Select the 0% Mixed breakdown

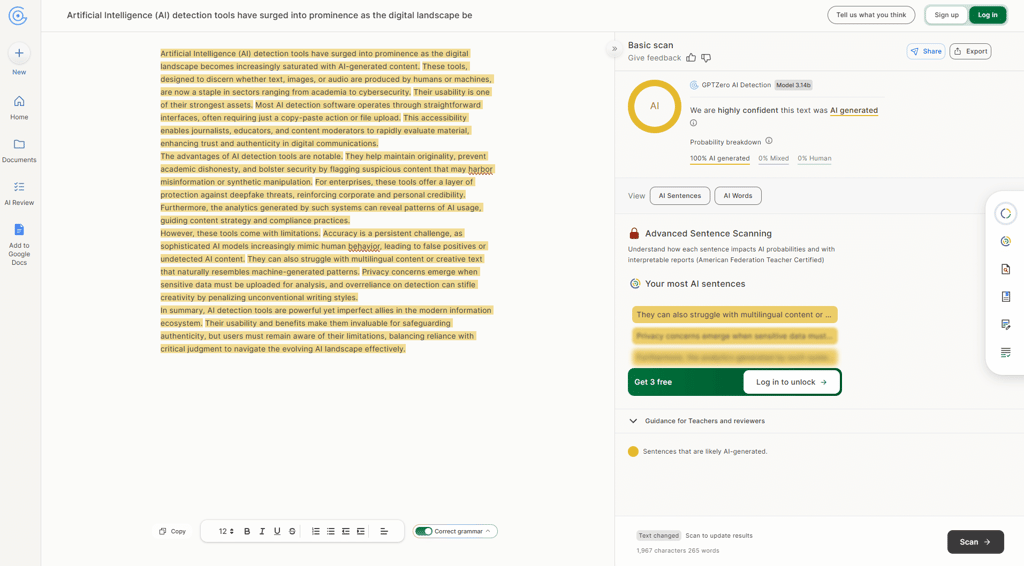point(773,159)
